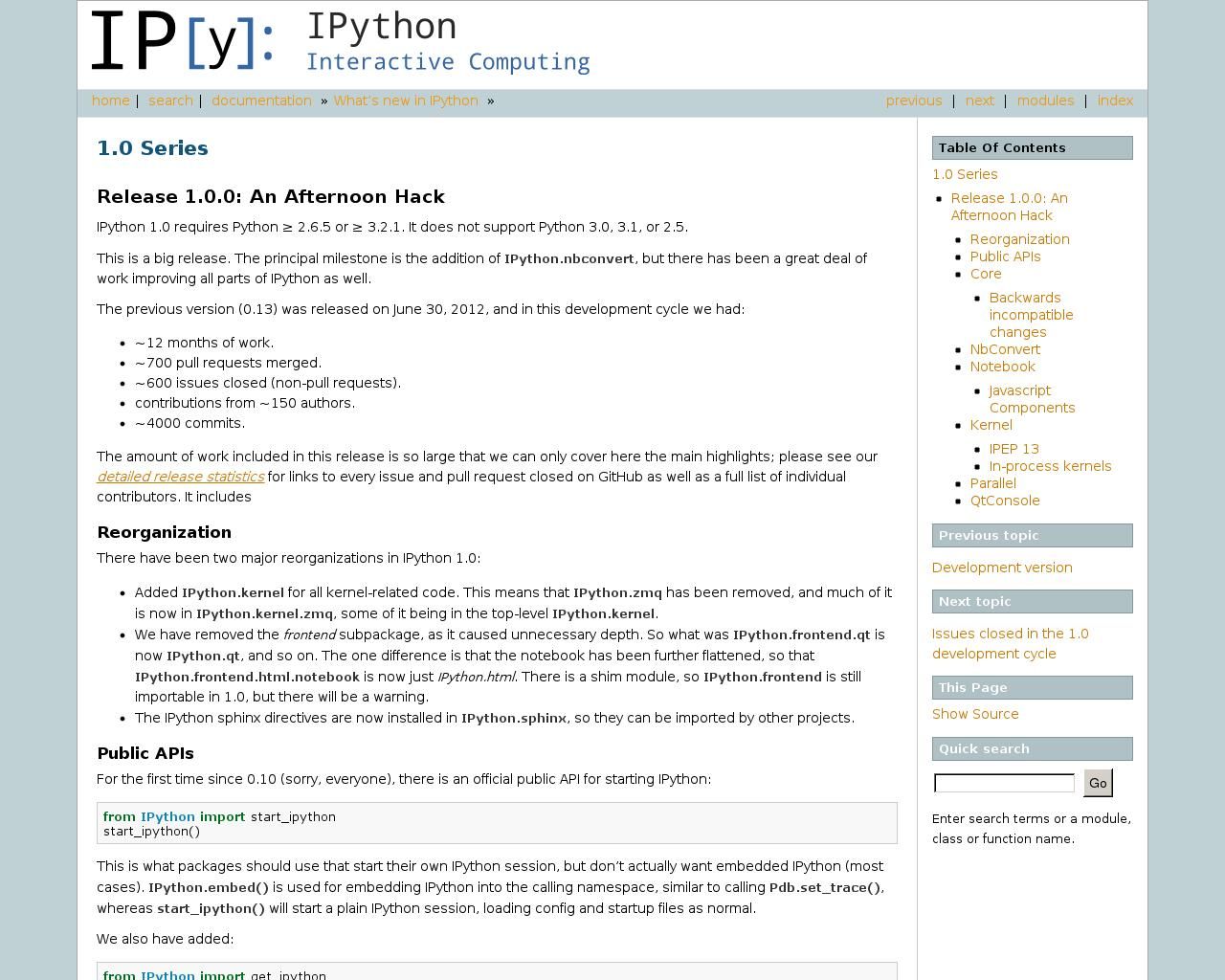Viewport: 1225px width, 980px height.
Task: Click the Release 1.0.0: An Afternoon Hack heading
Action: [x=271, y=196]
